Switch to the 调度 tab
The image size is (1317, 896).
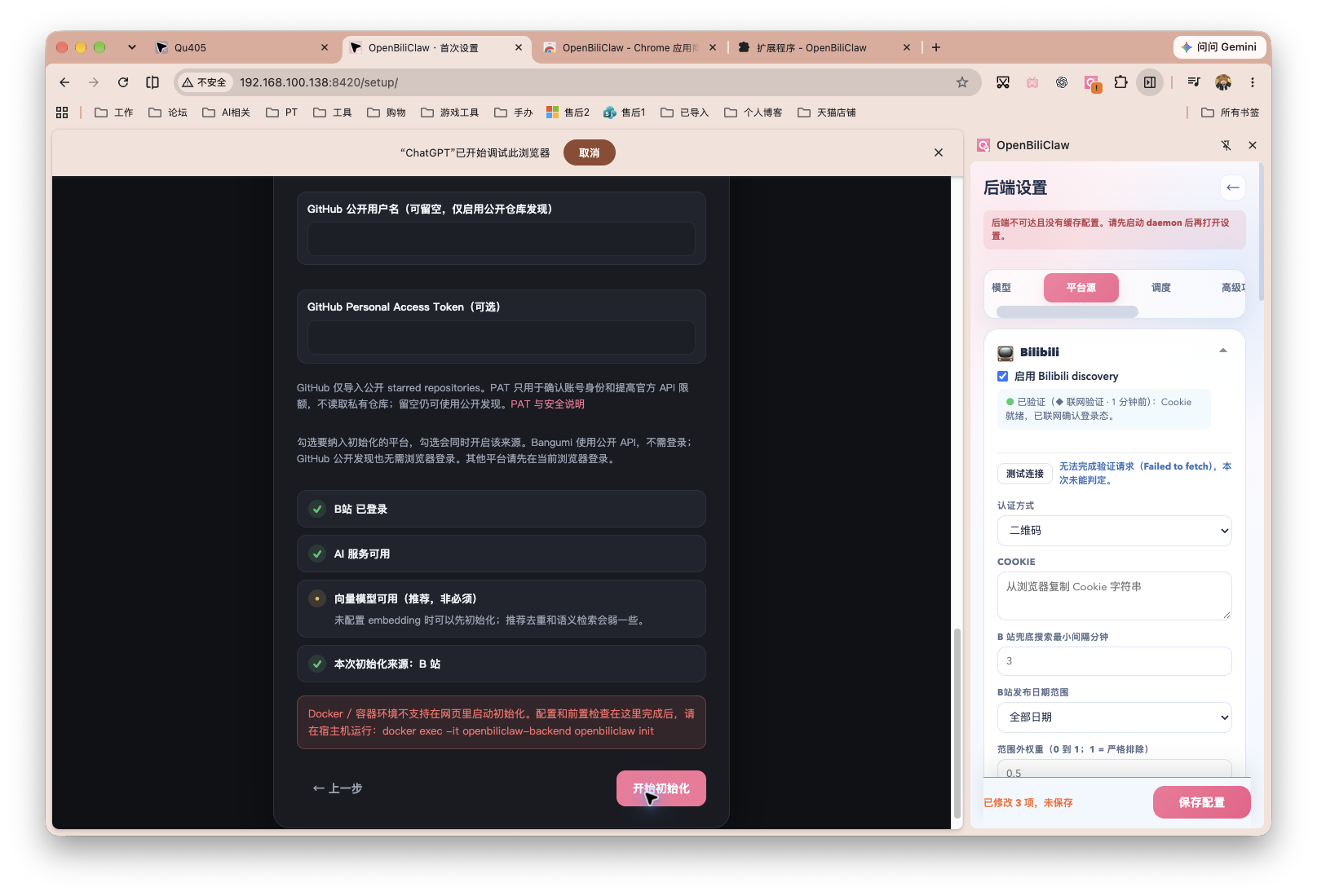coord(1161,288)
